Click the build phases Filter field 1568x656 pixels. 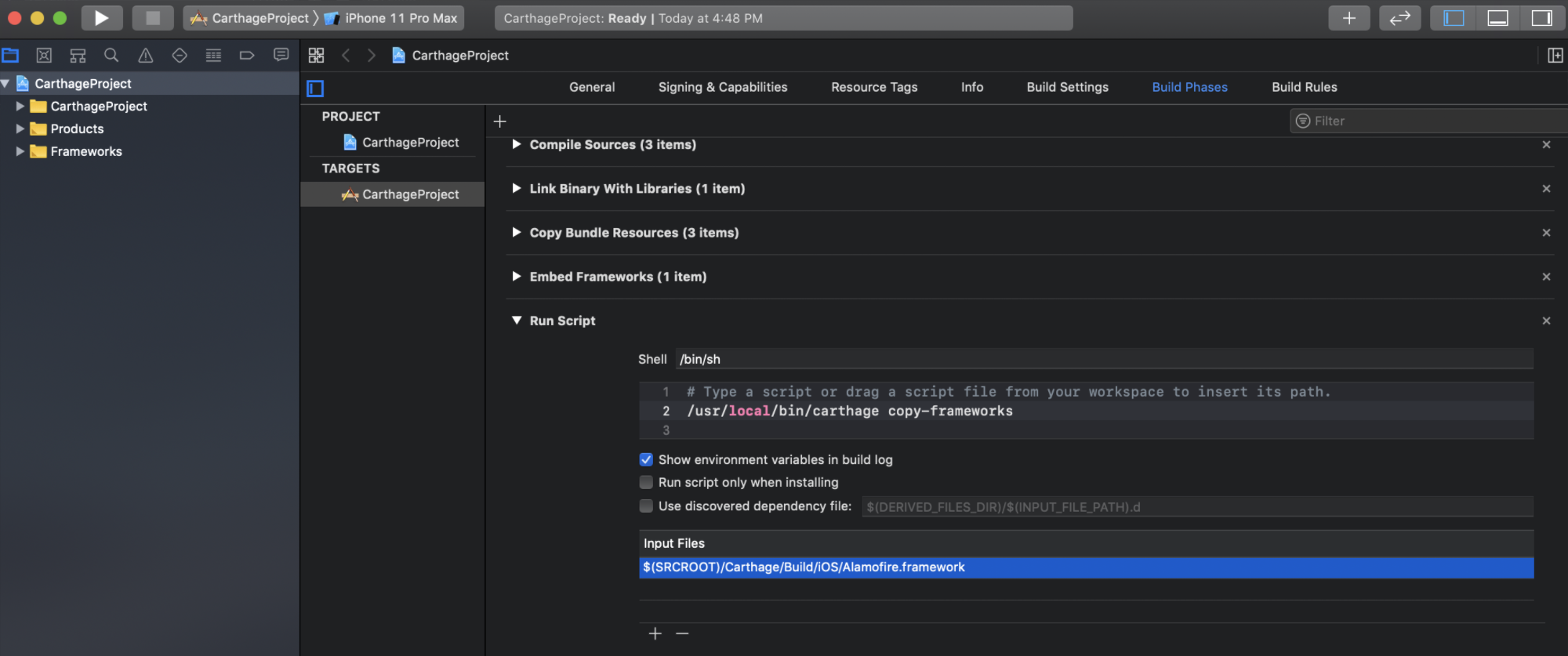click(x=1428, y=121)
